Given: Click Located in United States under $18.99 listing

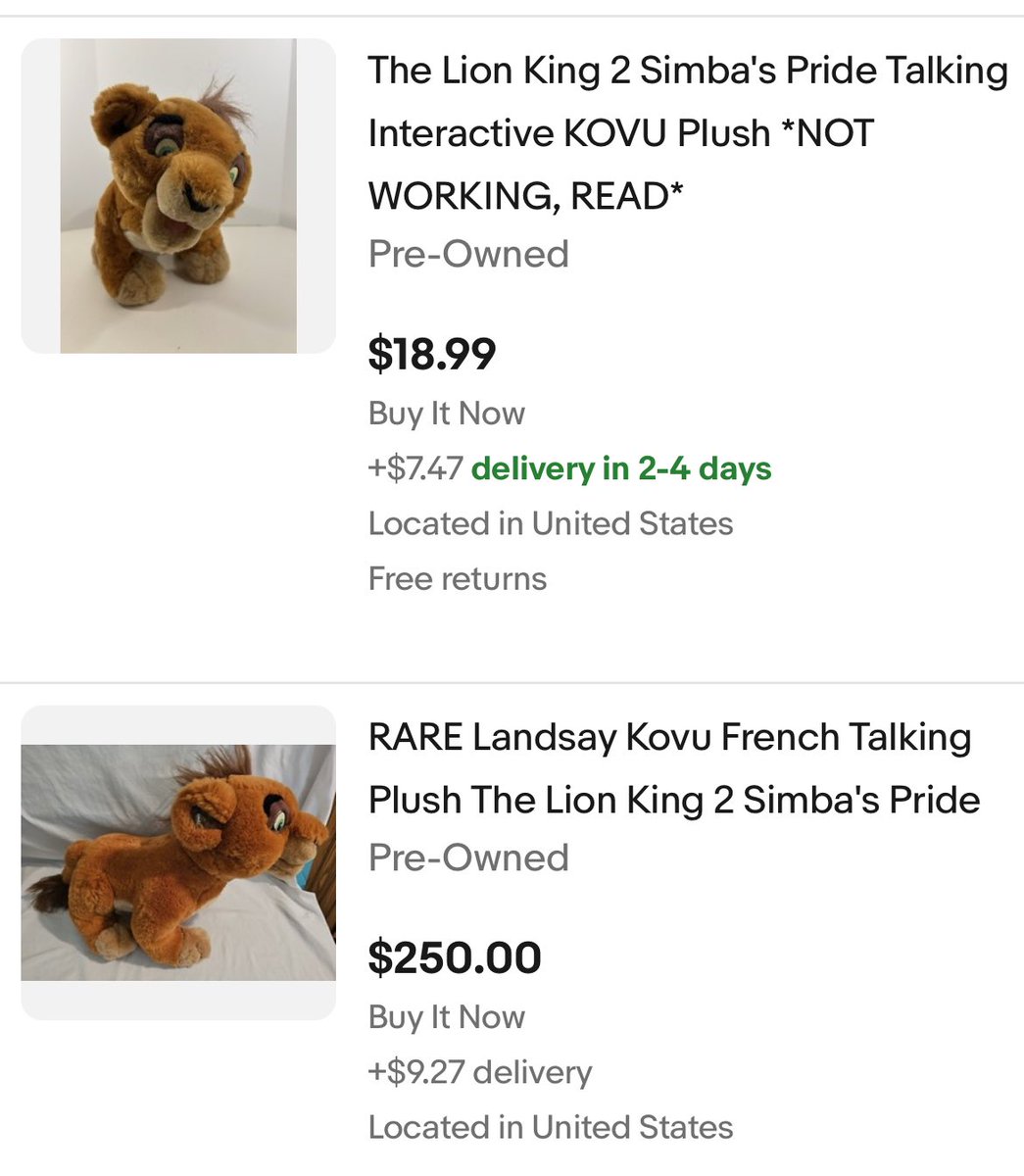Looking at the screenshot, I should 550,523.
